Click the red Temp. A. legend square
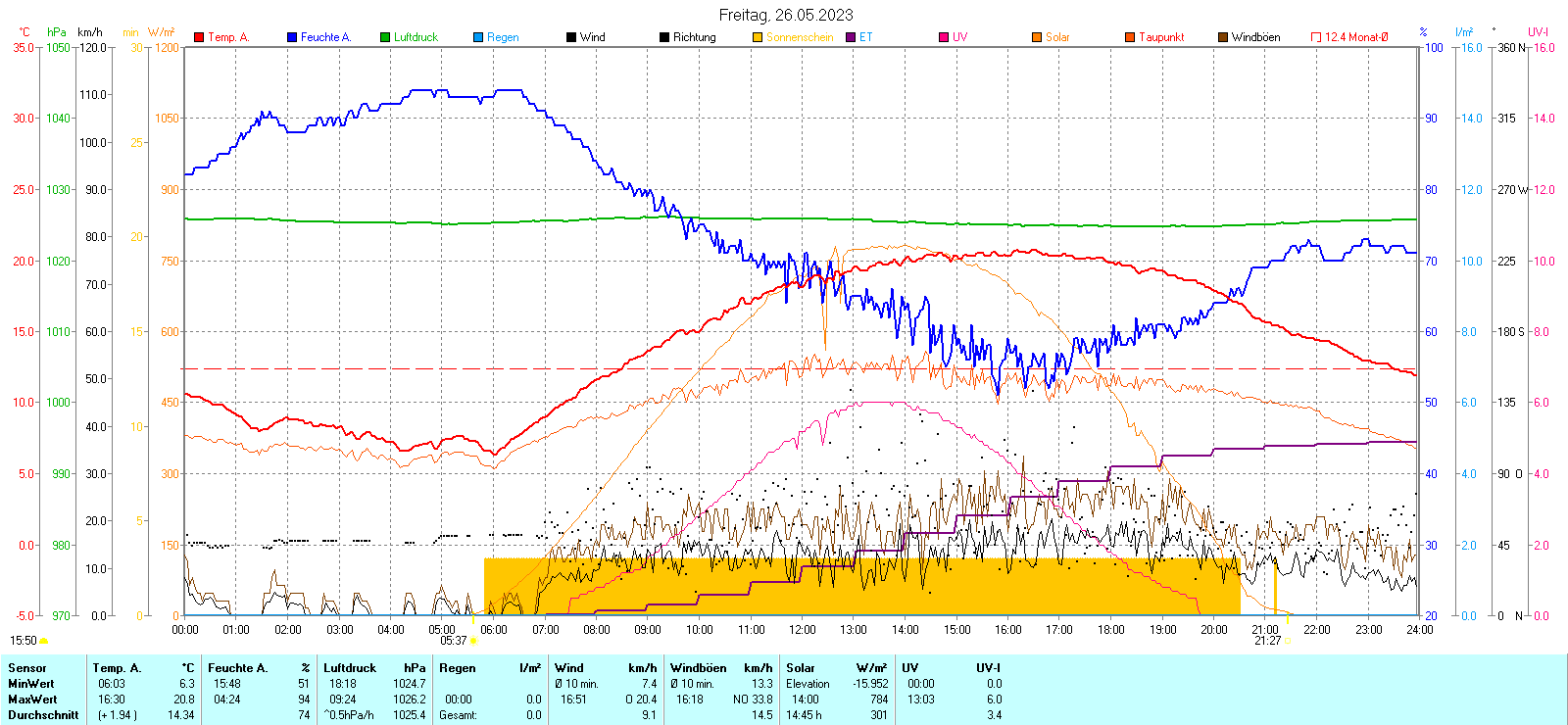Viewport: 1568px width, 725px height. pyautogui.click(x=199, y=37)
